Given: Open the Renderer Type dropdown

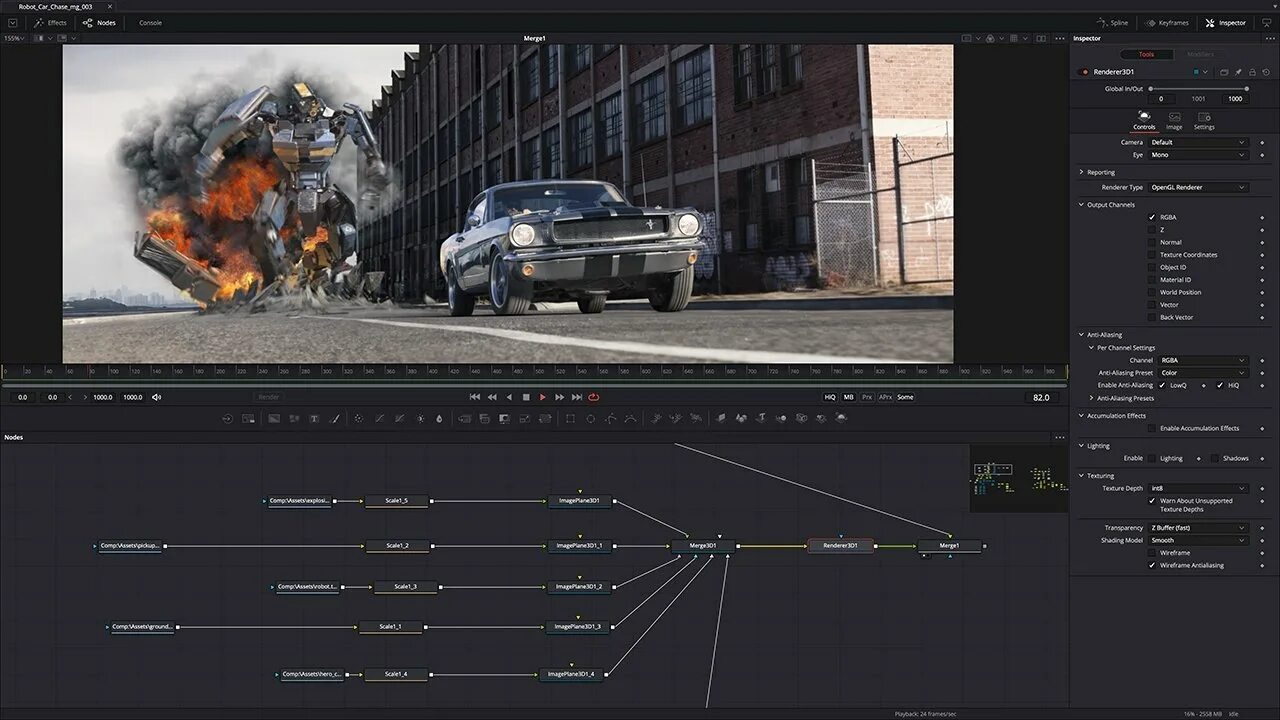Looking at the screenshot, I should tap(1198, 187).
